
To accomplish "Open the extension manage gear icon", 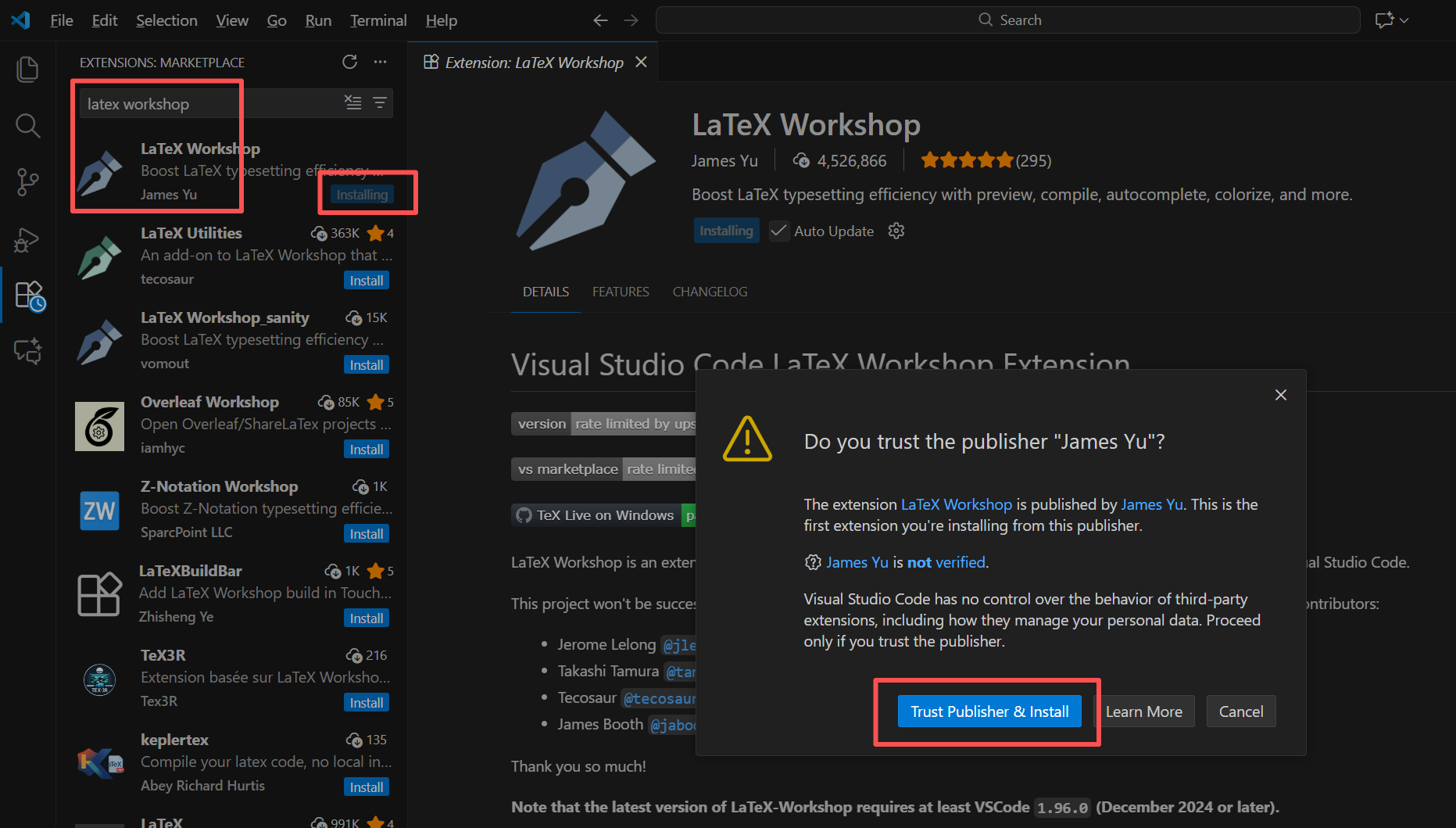I will point(896,231).
